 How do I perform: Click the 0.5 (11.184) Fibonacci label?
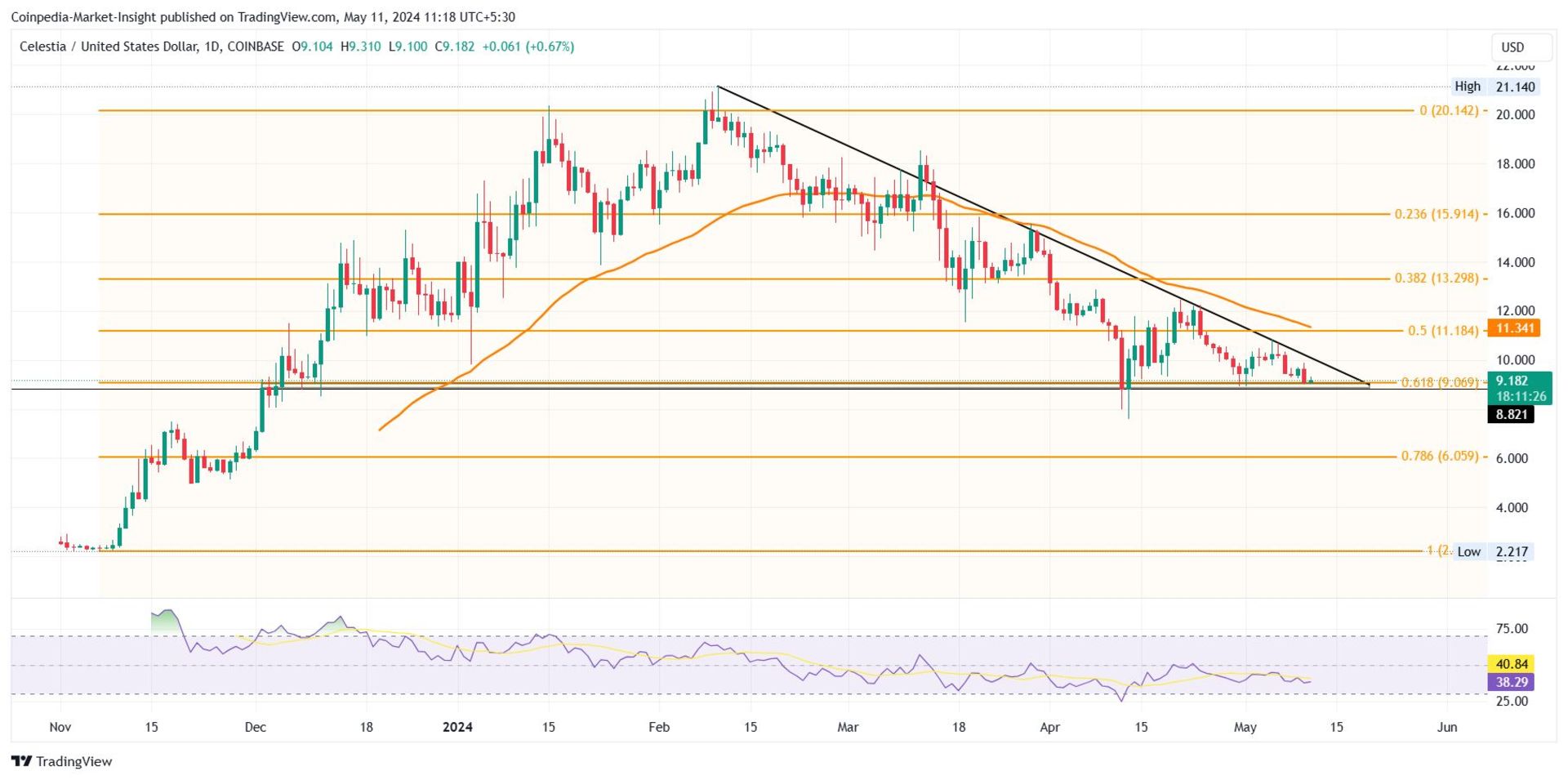1443,331
